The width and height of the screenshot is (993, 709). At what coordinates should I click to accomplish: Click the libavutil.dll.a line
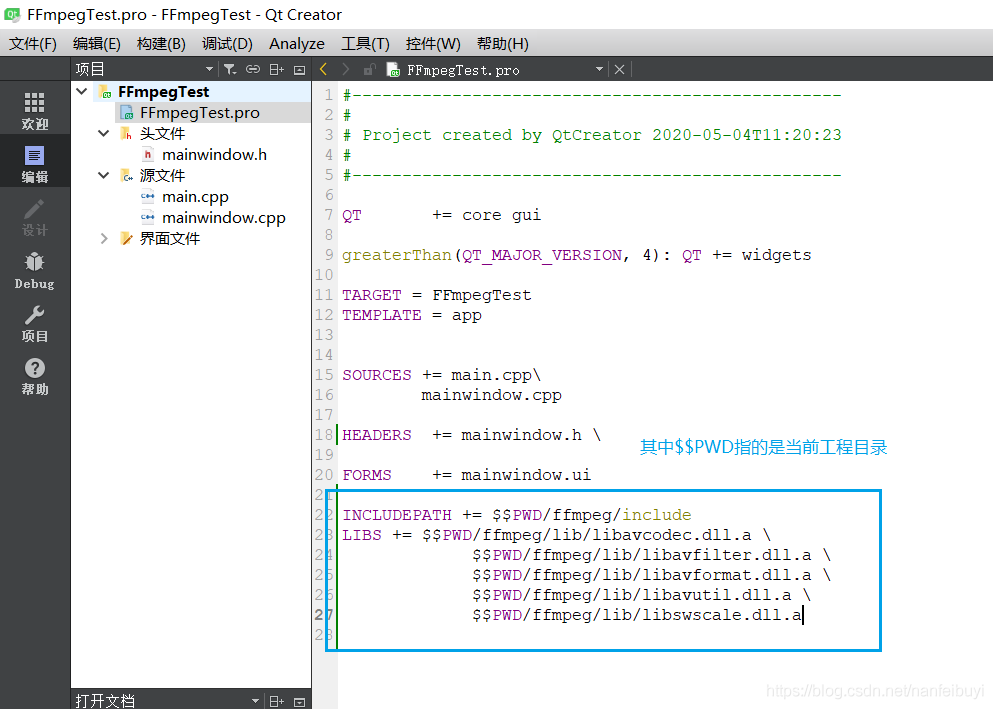coord(641,595)
